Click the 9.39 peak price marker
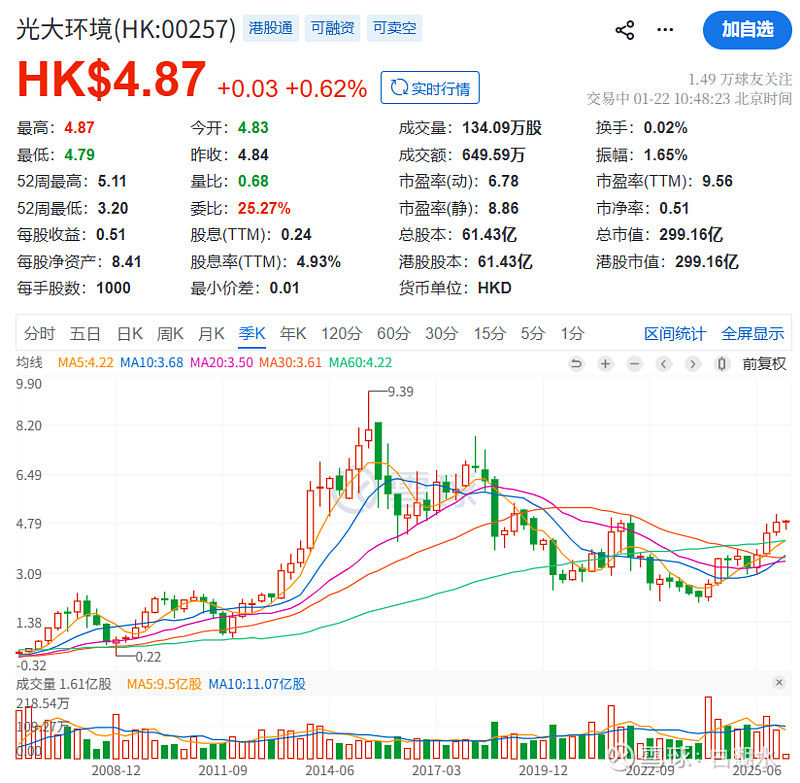This screenshot has width=800, height=783. click(401, 392)
